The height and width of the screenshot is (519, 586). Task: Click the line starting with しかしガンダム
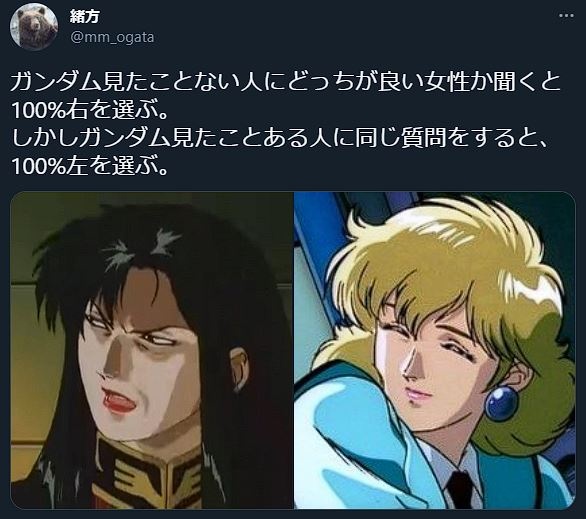click(280, 138)
